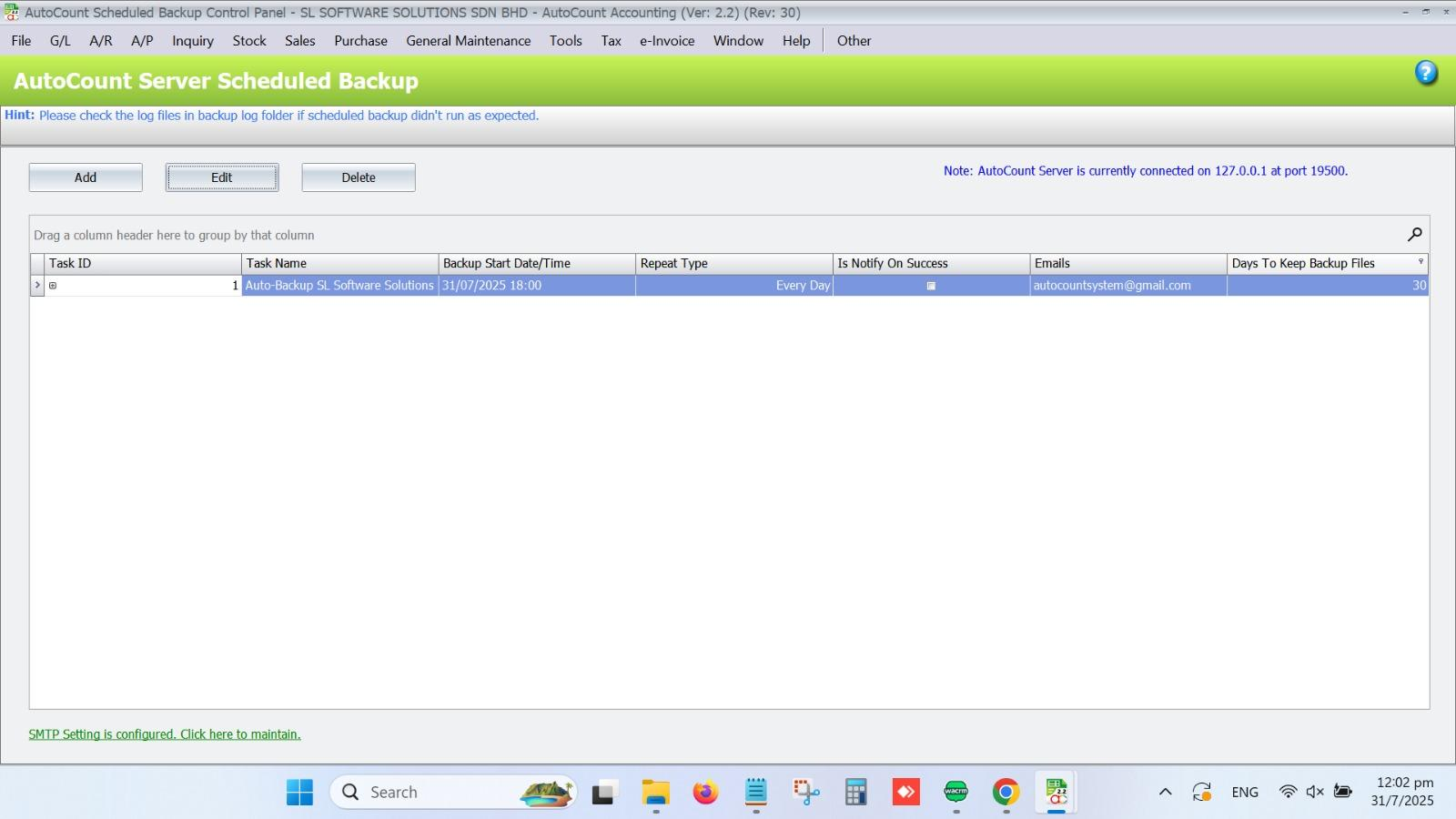Open the General Maintenance menu
Screen dimensions: 1456x819
pyautogui.click(x=468, y=41)
